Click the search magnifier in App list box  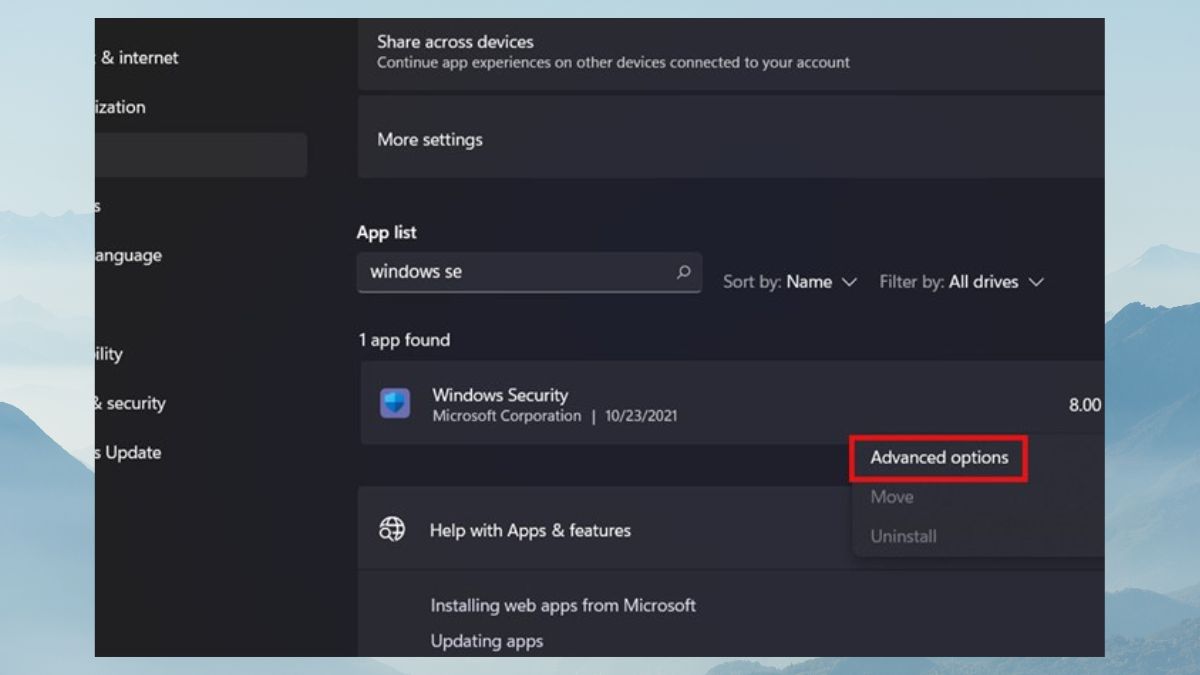(x=684, y=271)
